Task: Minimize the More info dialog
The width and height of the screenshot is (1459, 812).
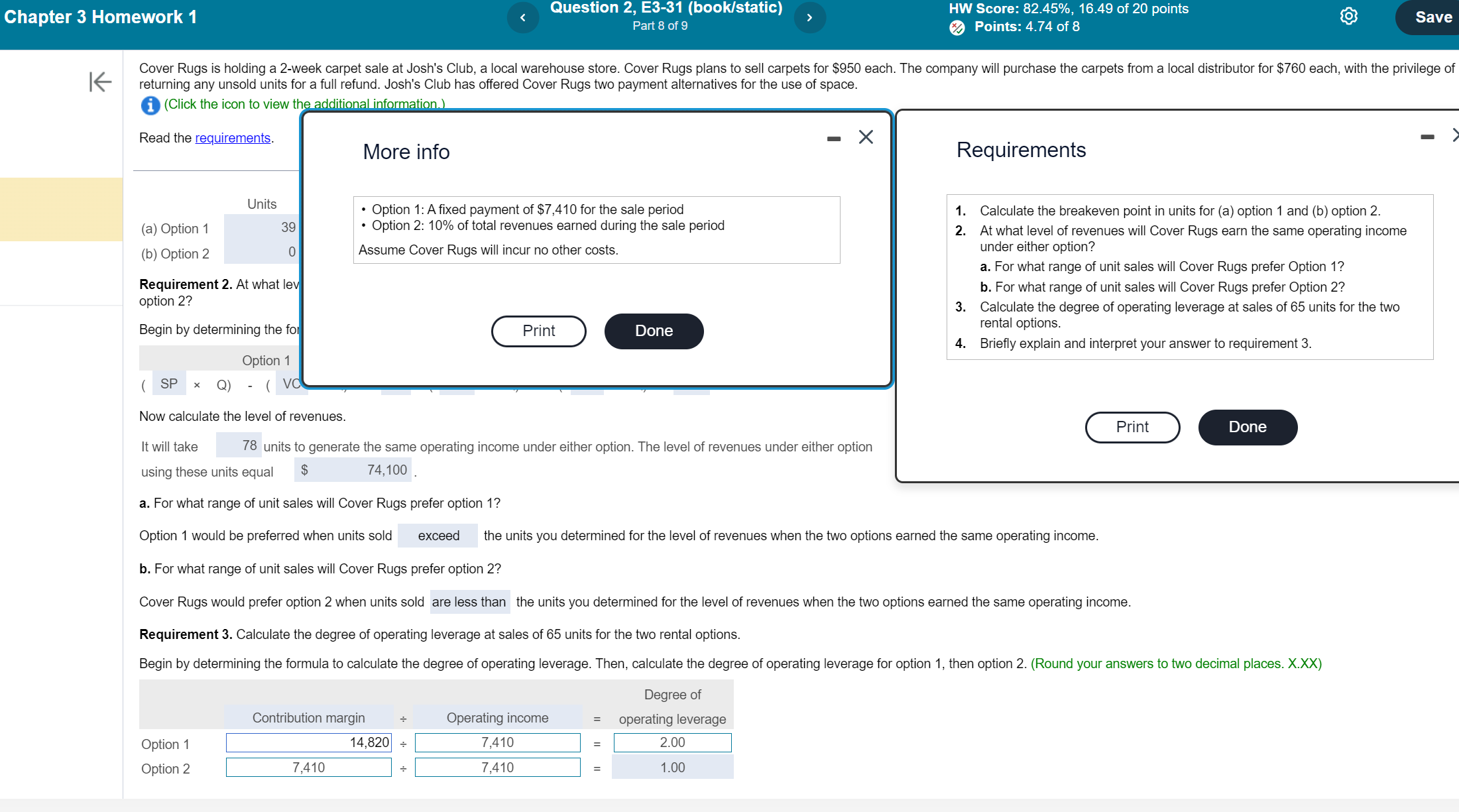Action: pyautogui.click(x=833, y=138)
